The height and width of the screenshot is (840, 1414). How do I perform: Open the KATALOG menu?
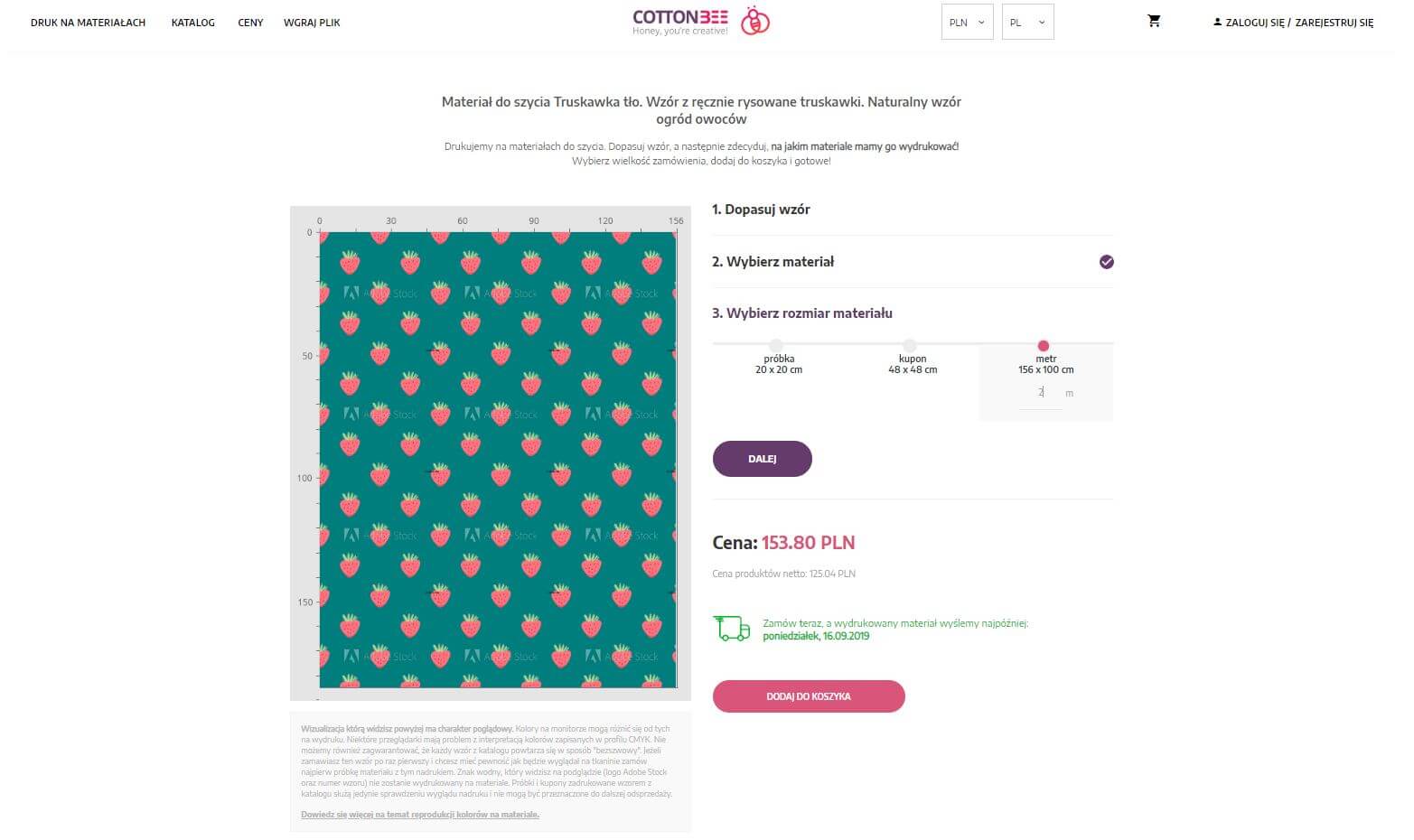pos(192,23)
